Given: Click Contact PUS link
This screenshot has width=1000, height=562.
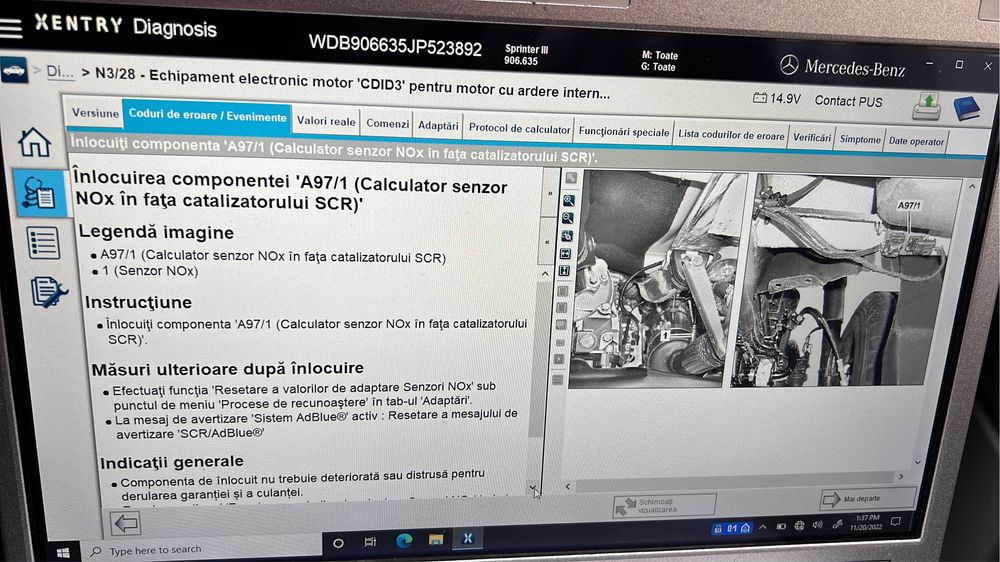Looking at the screenshot, I should (x=848, y=101).
